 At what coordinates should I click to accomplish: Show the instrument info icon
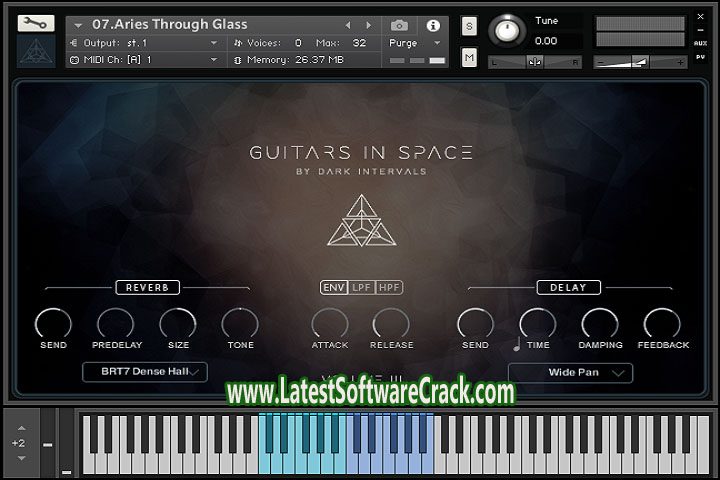click(433, 26)
